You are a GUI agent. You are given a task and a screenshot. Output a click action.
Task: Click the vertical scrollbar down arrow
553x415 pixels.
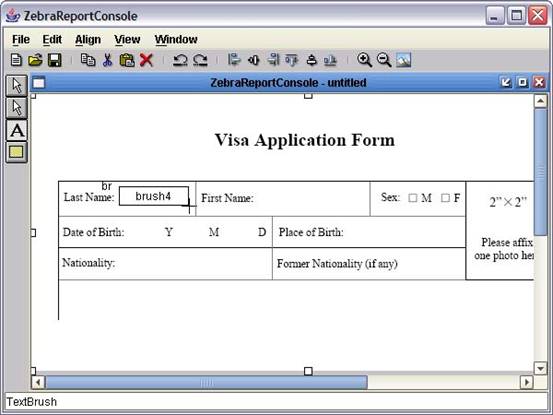tap(540, 368)
